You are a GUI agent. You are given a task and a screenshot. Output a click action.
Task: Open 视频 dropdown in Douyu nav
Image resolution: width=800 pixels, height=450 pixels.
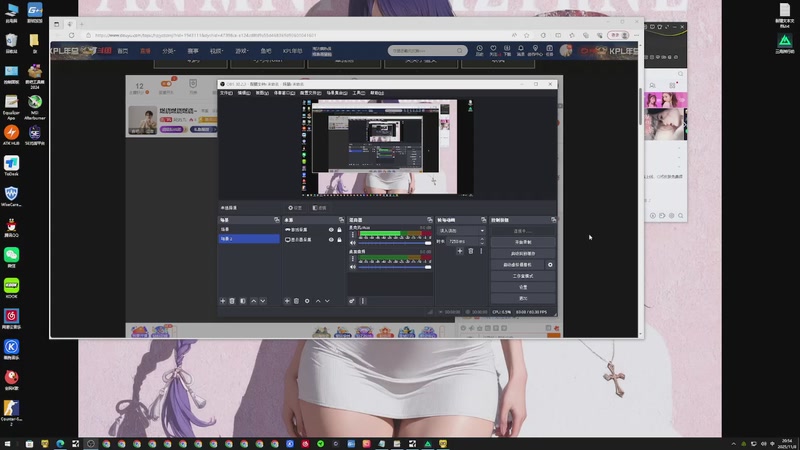pos(216,51)
